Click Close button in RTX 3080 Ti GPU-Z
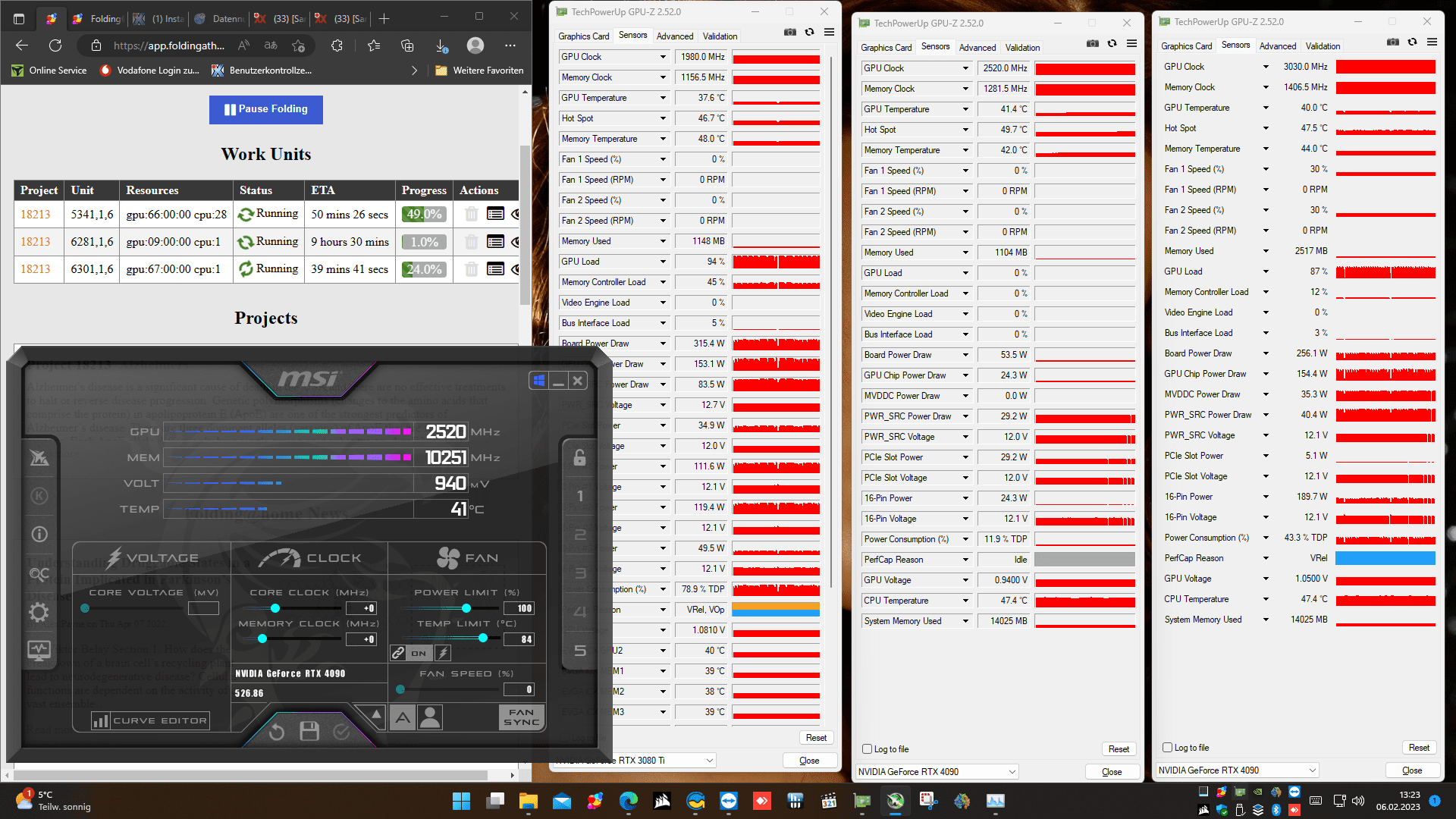 point(809,761)
